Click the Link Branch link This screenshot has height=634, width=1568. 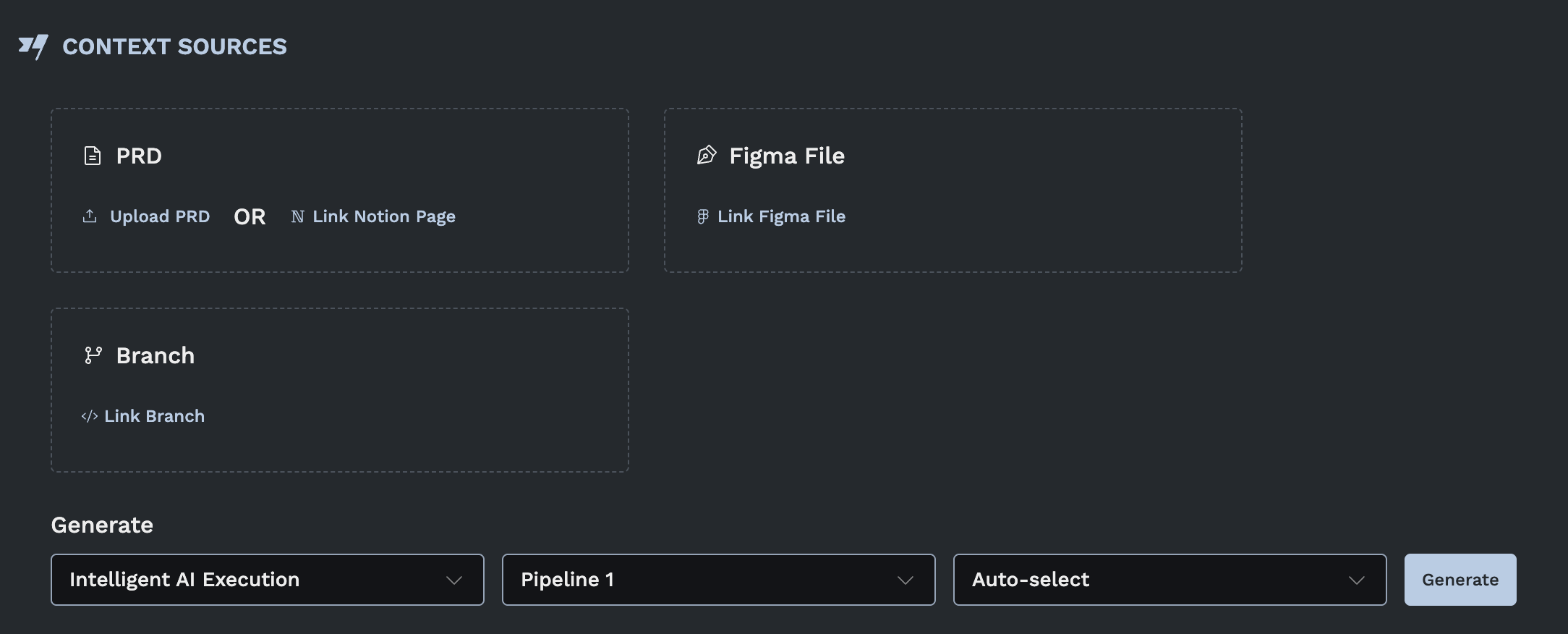(x=154, y=416)
